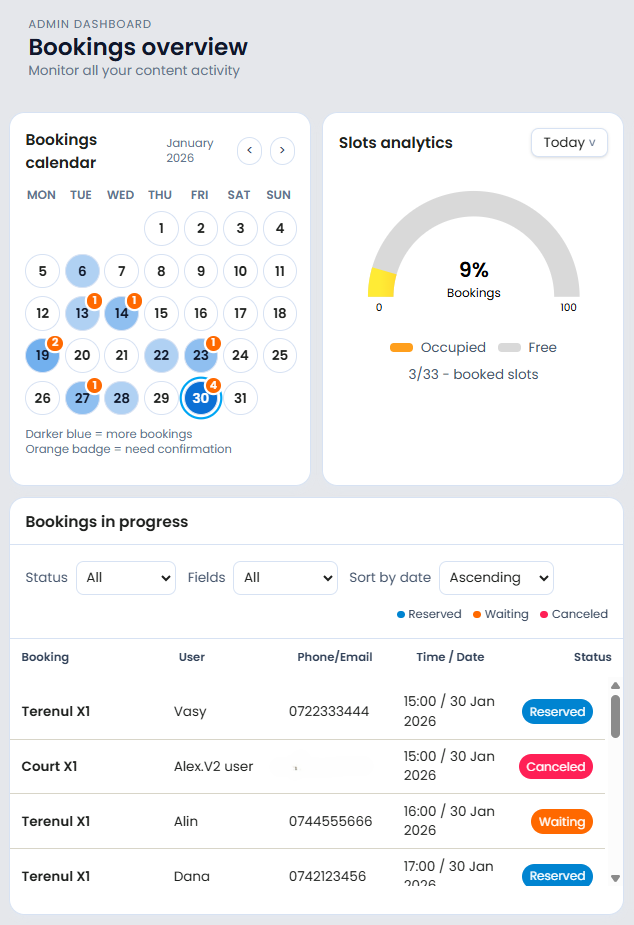
Task: Click the scrollbar down arrow in bookings table
Action: [613, 880]
